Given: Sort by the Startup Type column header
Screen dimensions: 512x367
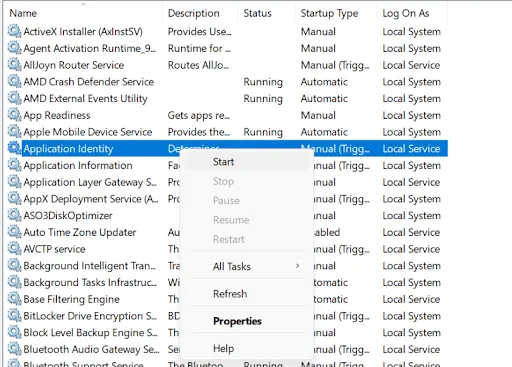Looking at the screenshot, I should point(336,13).
